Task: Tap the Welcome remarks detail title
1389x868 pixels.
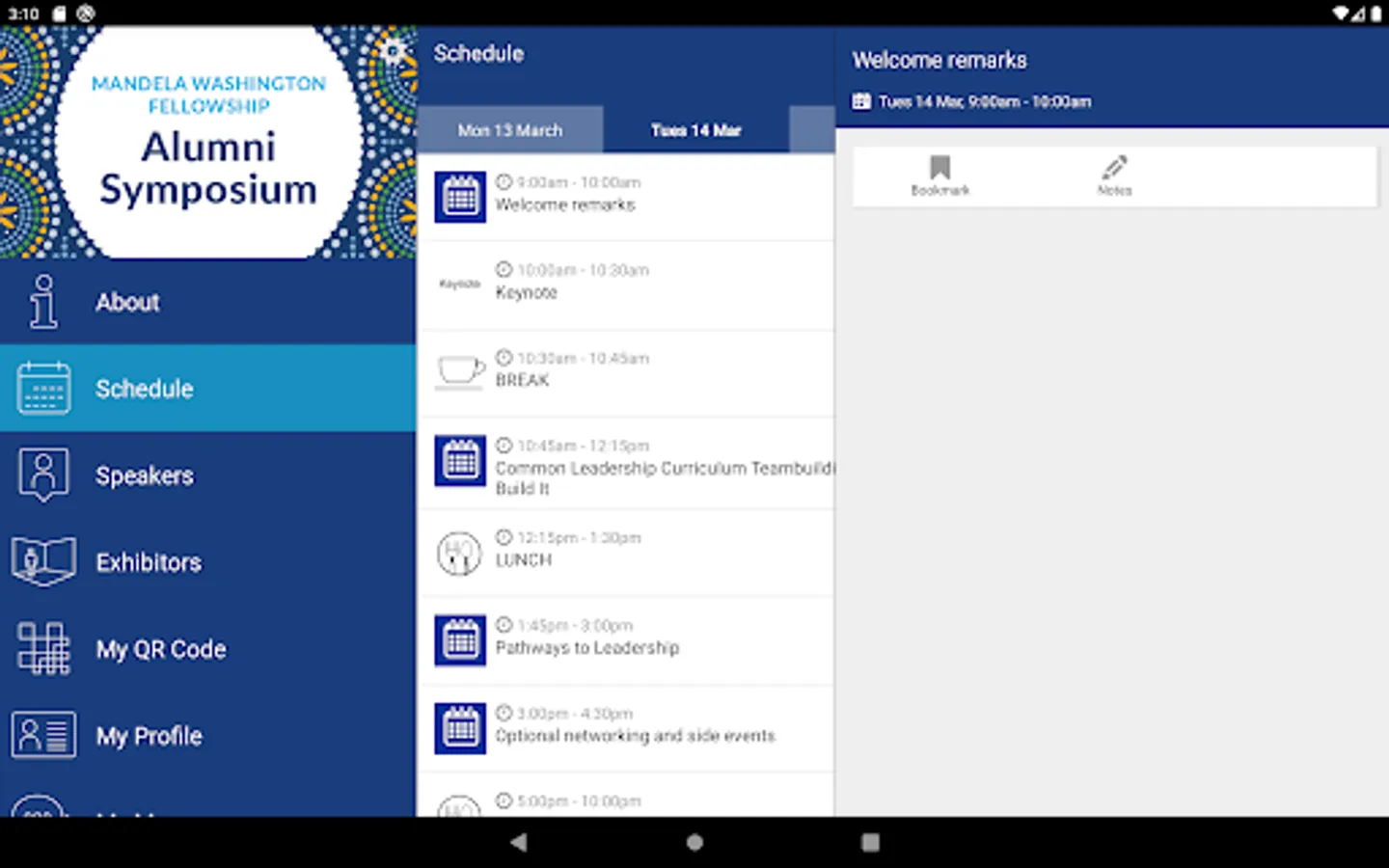Action: [940, 60]
